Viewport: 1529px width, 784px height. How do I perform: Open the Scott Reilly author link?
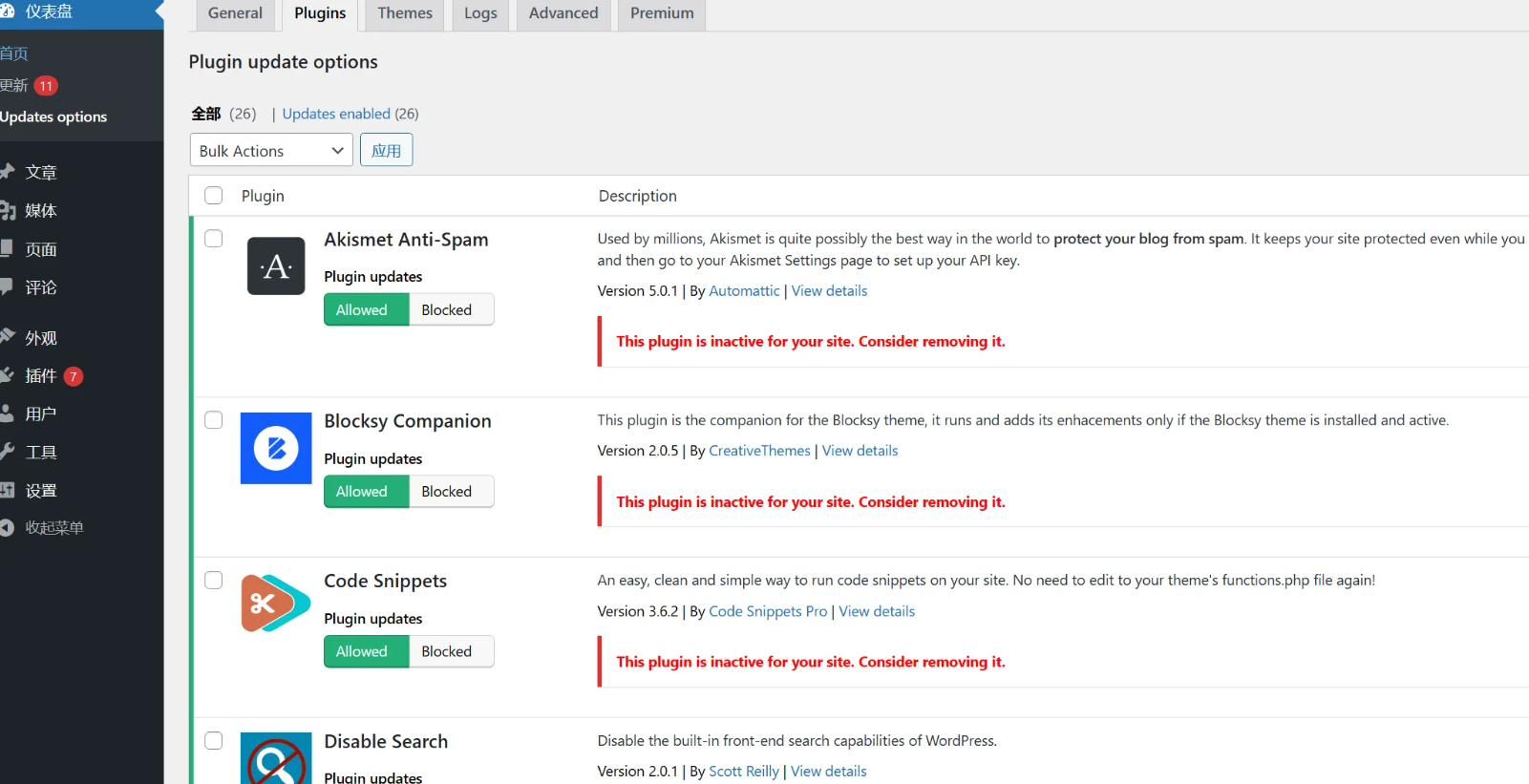[744, 771]
